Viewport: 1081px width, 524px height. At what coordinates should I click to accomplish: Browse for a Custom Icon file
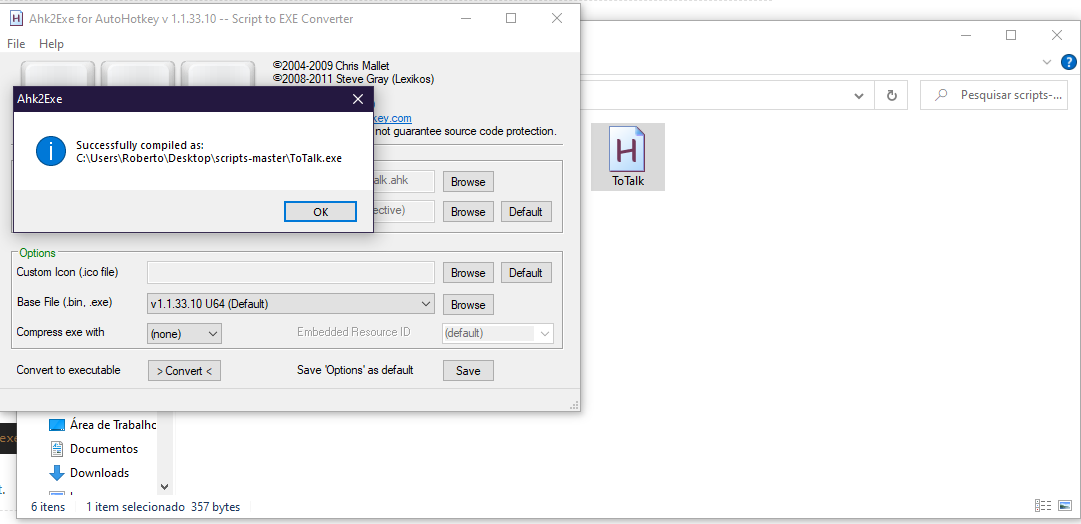click(468, 272)
